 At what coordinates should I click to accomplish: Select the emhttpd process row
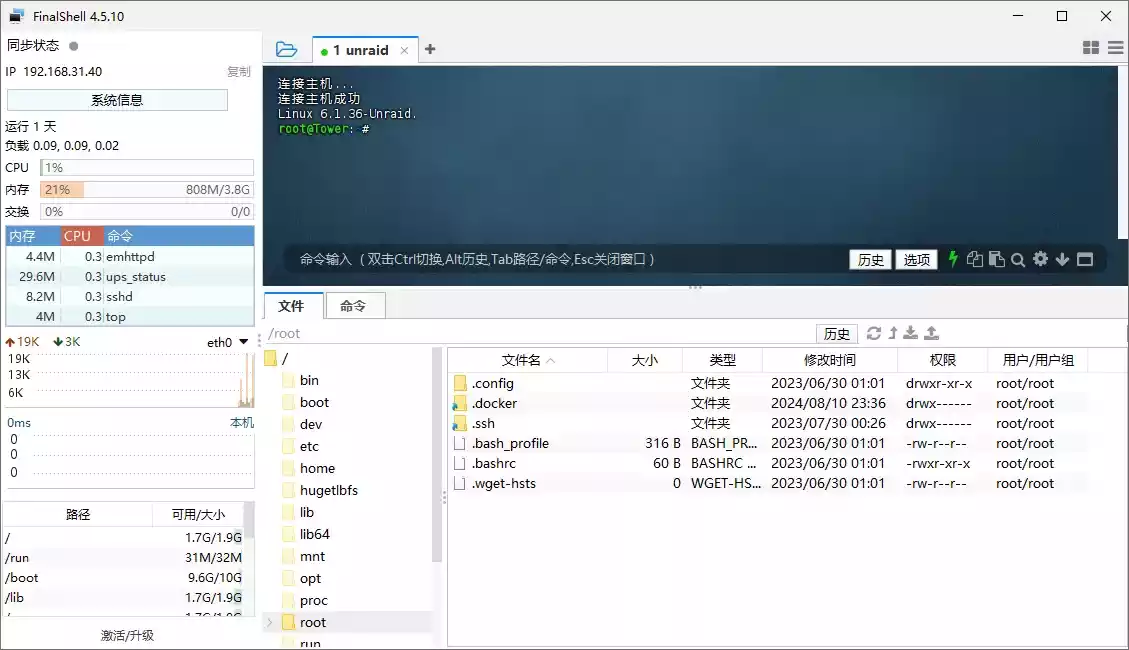[130, 257]
